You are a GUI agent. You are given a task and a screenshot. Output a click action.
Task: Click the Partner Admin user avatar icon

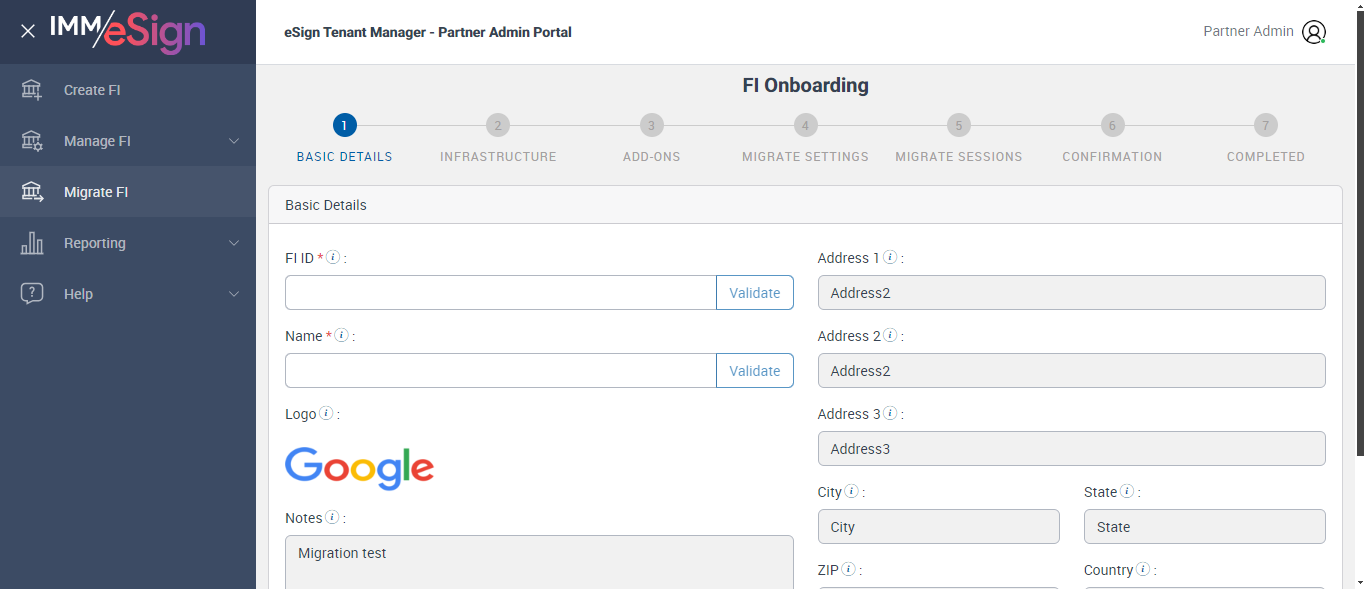point(1313,32)
